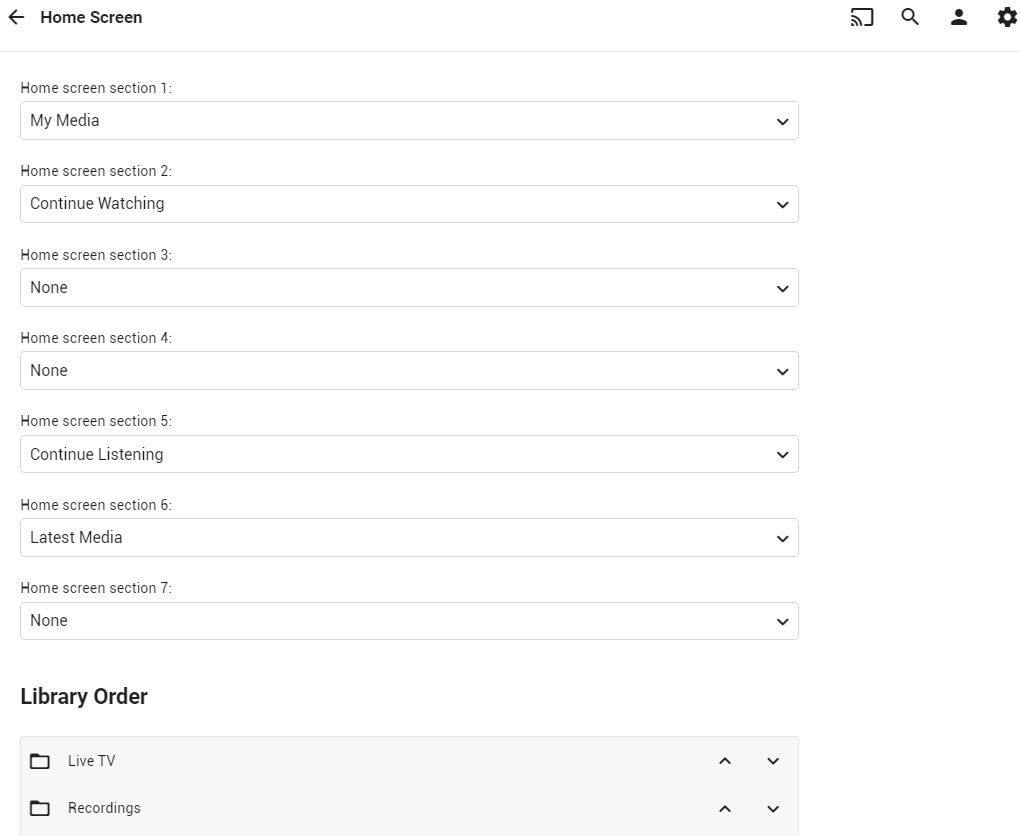Screen dimensions: 1020x836
Task: Open Home screen section 7 dropdown
Action: pos(409,621)
